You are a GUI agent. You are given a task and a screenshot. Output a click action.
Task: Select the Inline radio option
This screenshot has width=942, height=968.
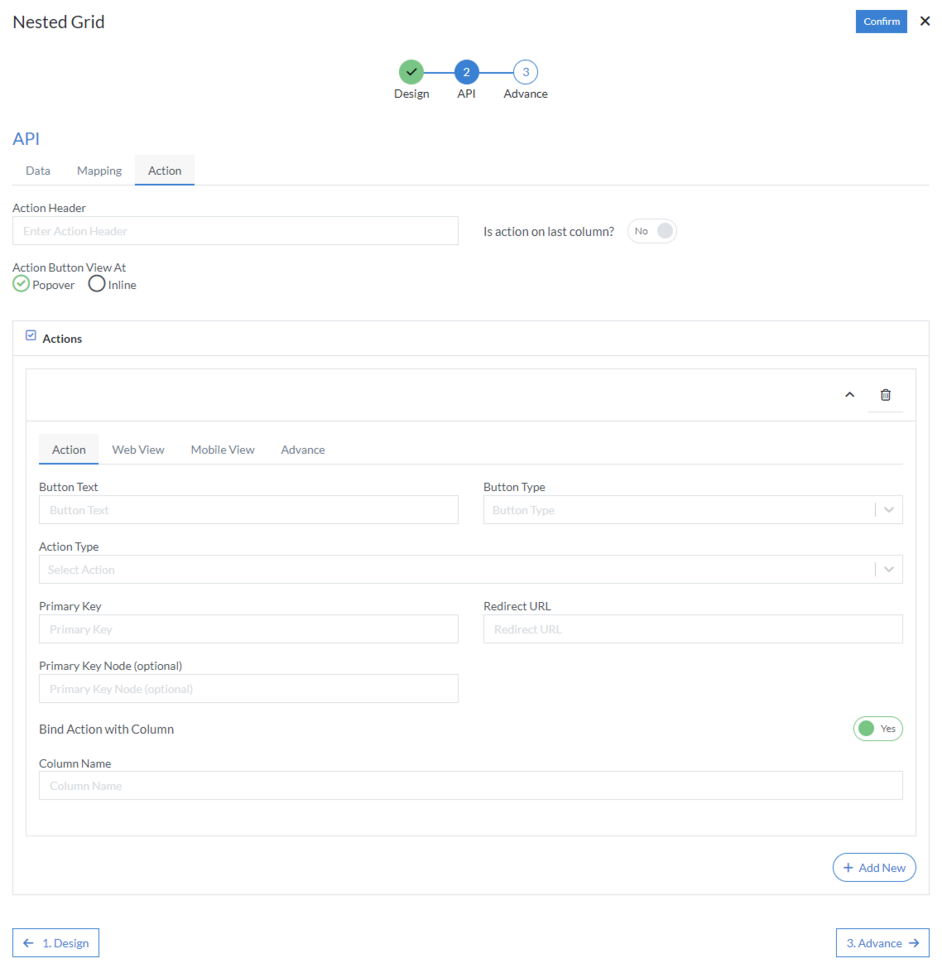(x=97, y=284)
